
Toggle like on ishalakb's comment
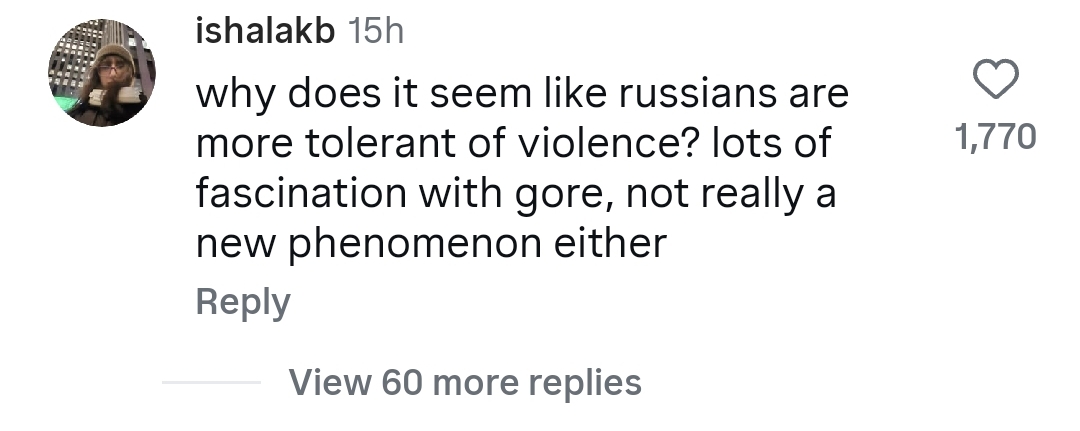coord(995,79)
